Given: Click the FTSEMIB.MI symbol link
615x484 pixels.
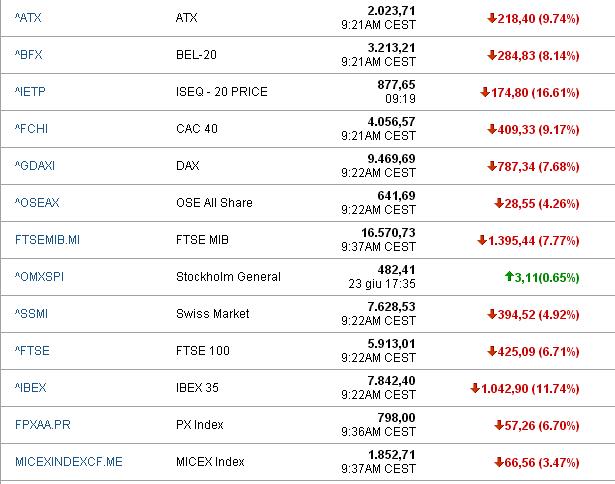Looking at the screenshot, I should pos(47,240).
